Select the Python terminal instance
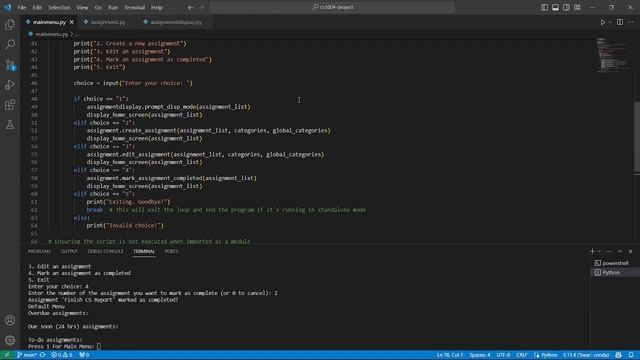This screenshot has height=360, width=640. [x=615, y=273]
